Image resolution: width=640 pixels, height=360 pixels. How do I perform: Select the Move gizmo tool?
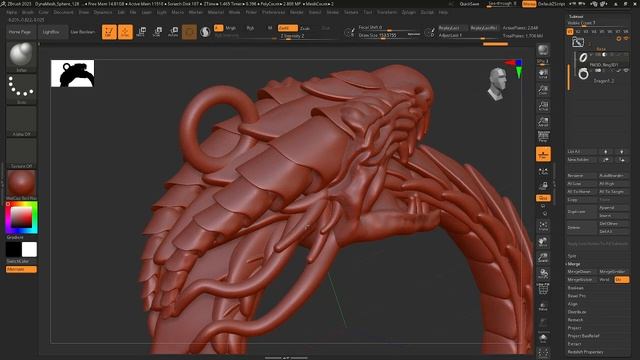(x=141, y=32)
